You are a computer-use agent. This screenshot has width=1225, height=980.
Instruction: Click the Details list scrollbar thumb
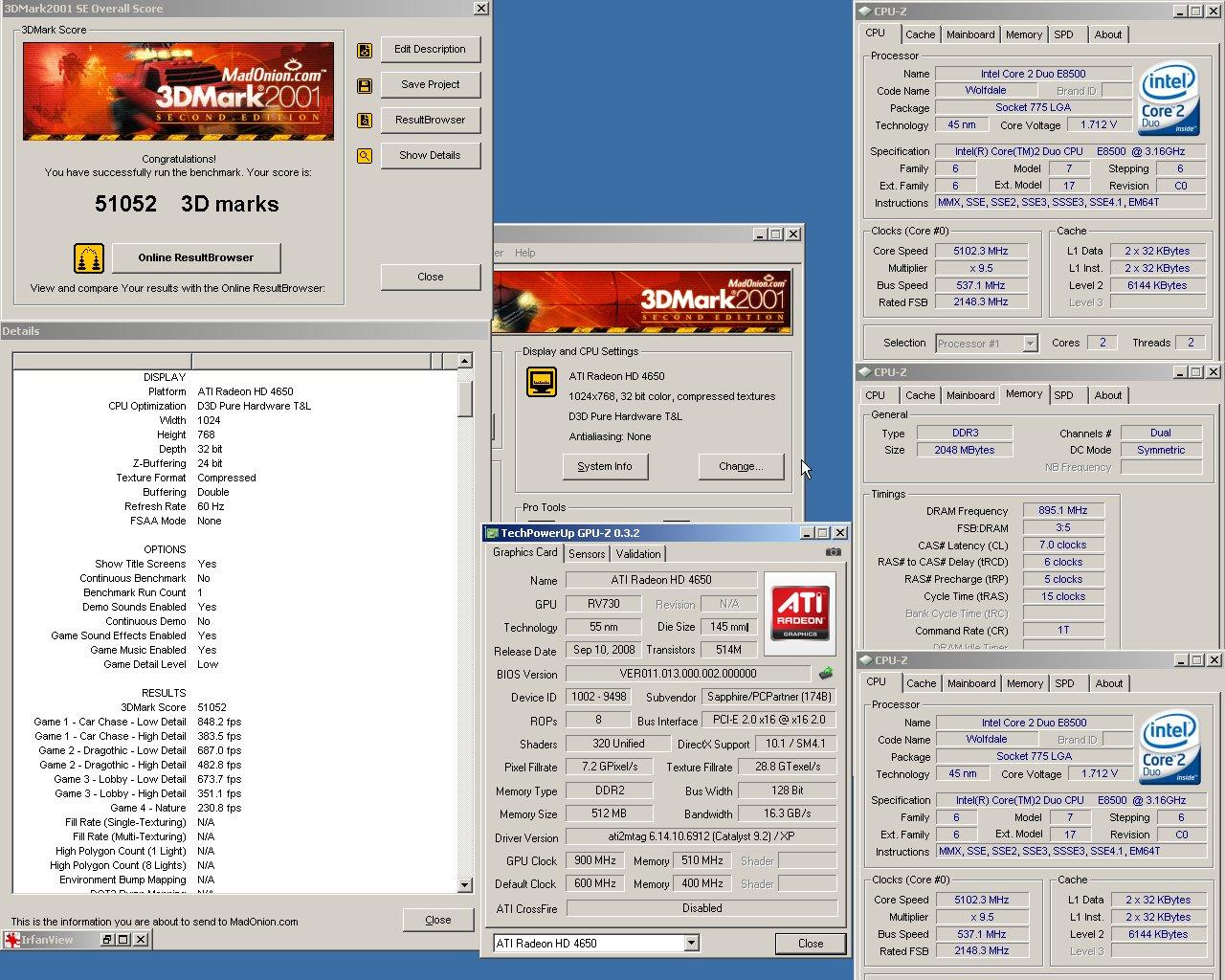click(x=465, y=398)
